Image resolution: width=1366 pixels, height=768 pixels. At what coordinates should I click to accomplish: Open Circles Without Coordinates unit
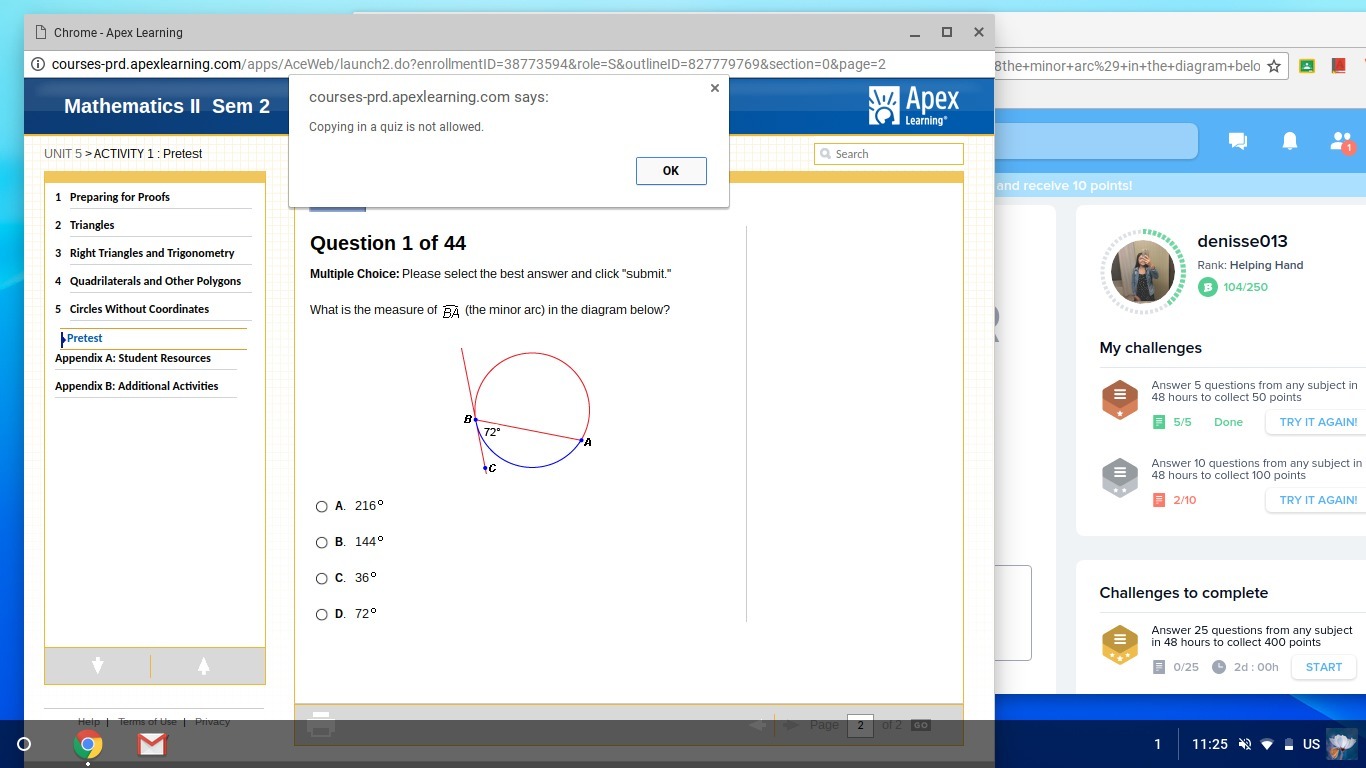pos(139,309)
